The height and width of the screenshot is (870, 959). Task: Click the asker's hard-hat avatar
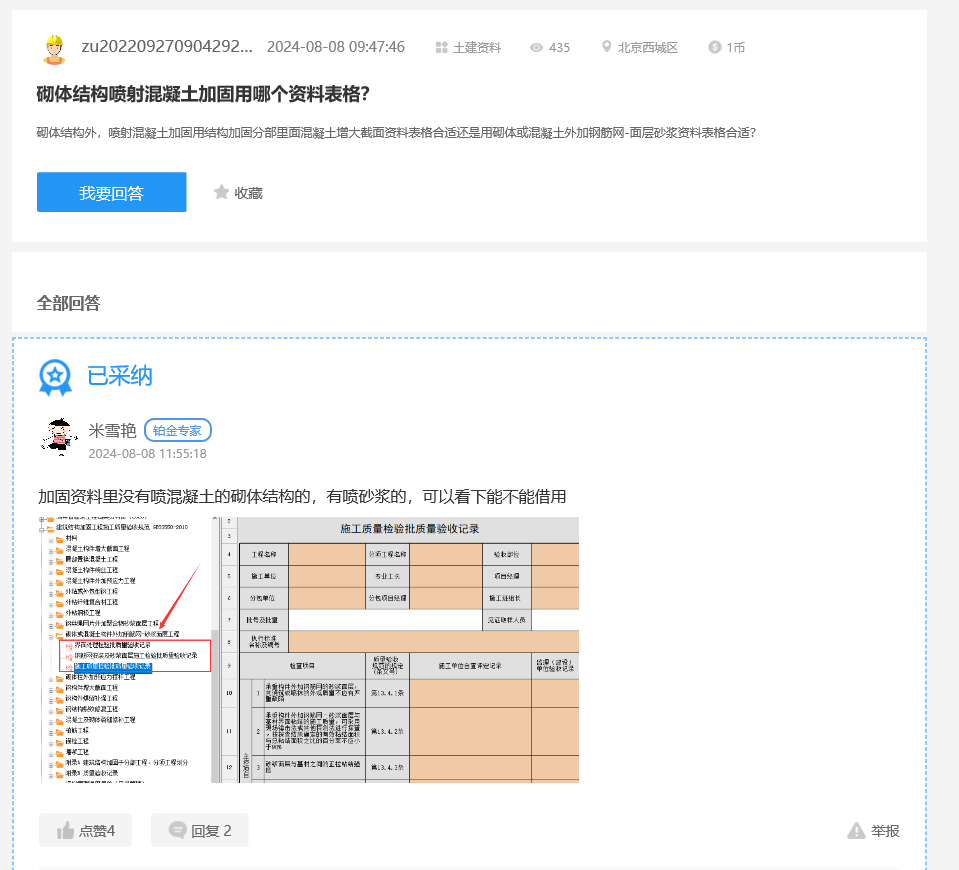tap(53, 48)
